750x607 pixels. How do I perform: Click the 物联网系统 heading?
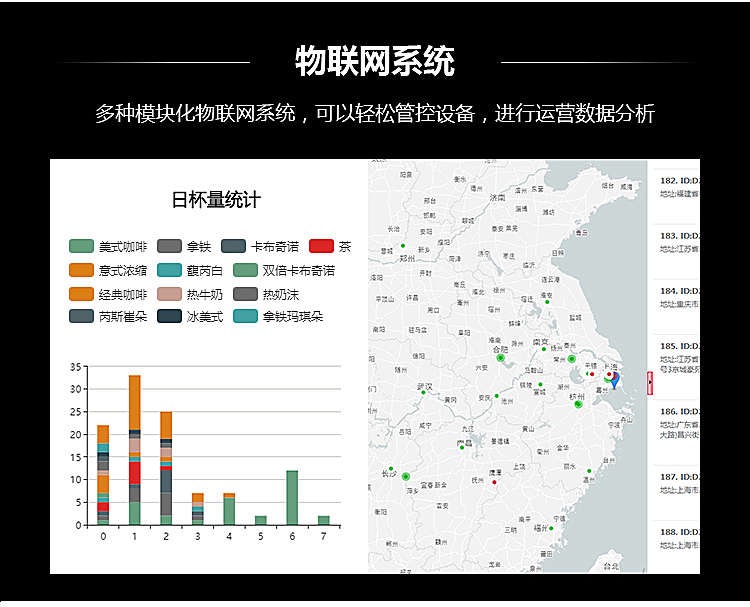[375, 61]
